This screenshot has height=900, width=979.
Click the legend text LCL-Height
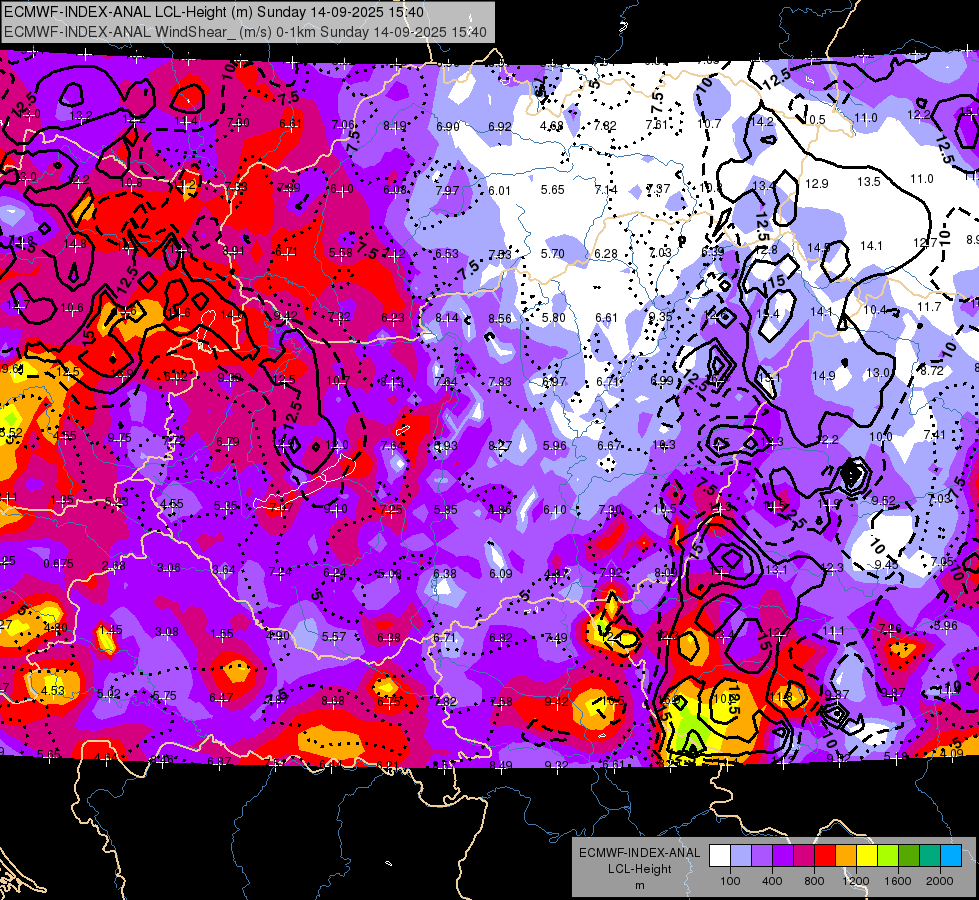click(639, 869)
